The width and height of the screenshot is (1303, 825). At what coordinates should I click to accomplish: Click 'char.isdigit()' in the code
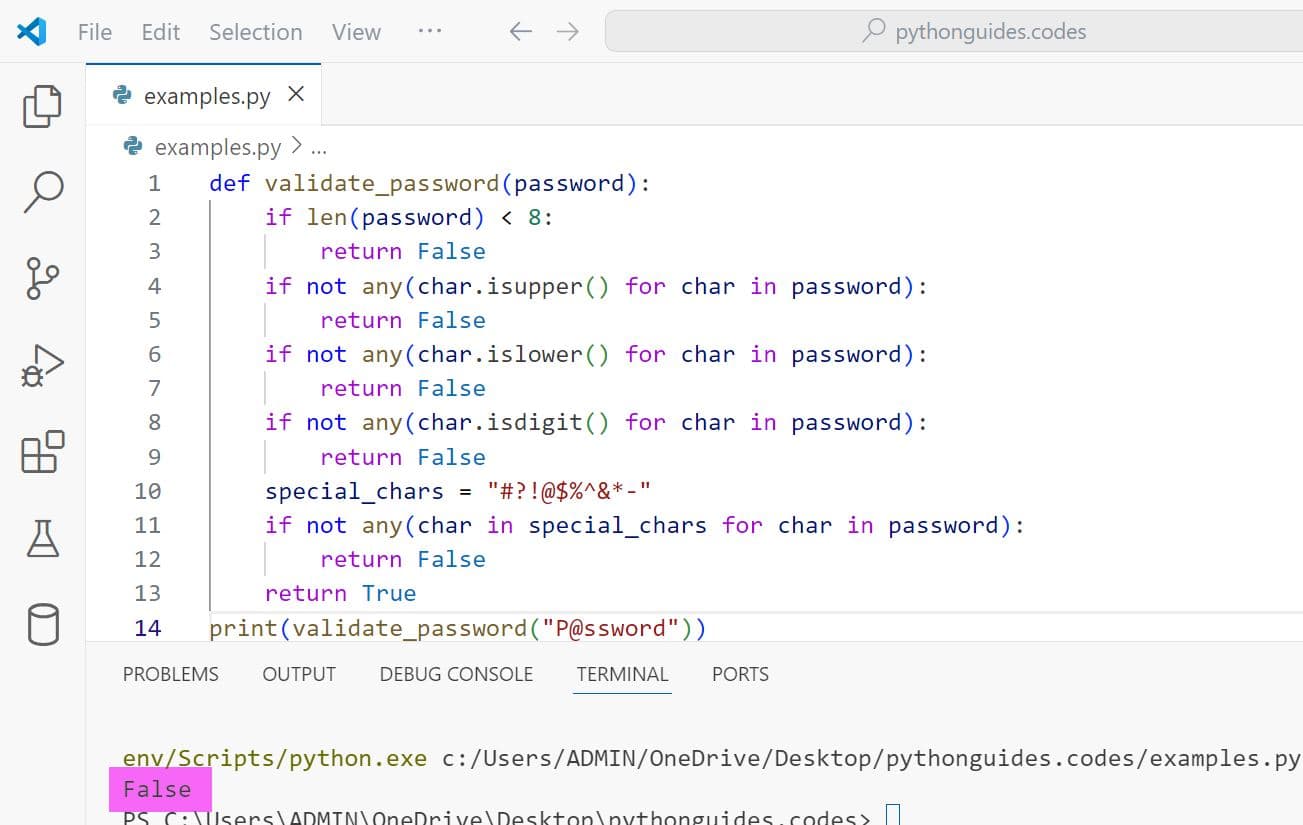[x=513, y=422]
